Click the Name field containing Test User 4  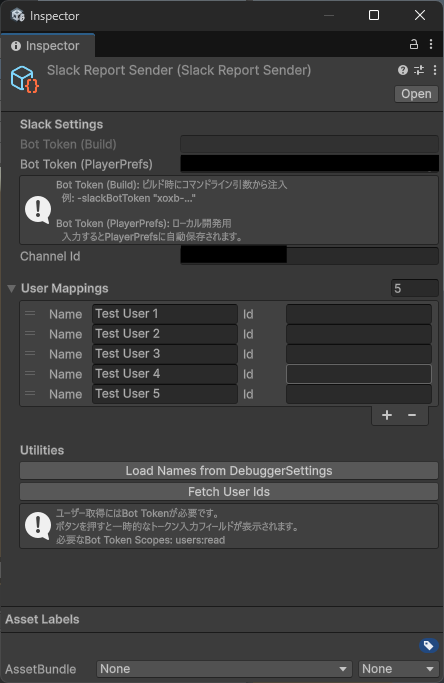pyautogui.click(x=165, y=374)
